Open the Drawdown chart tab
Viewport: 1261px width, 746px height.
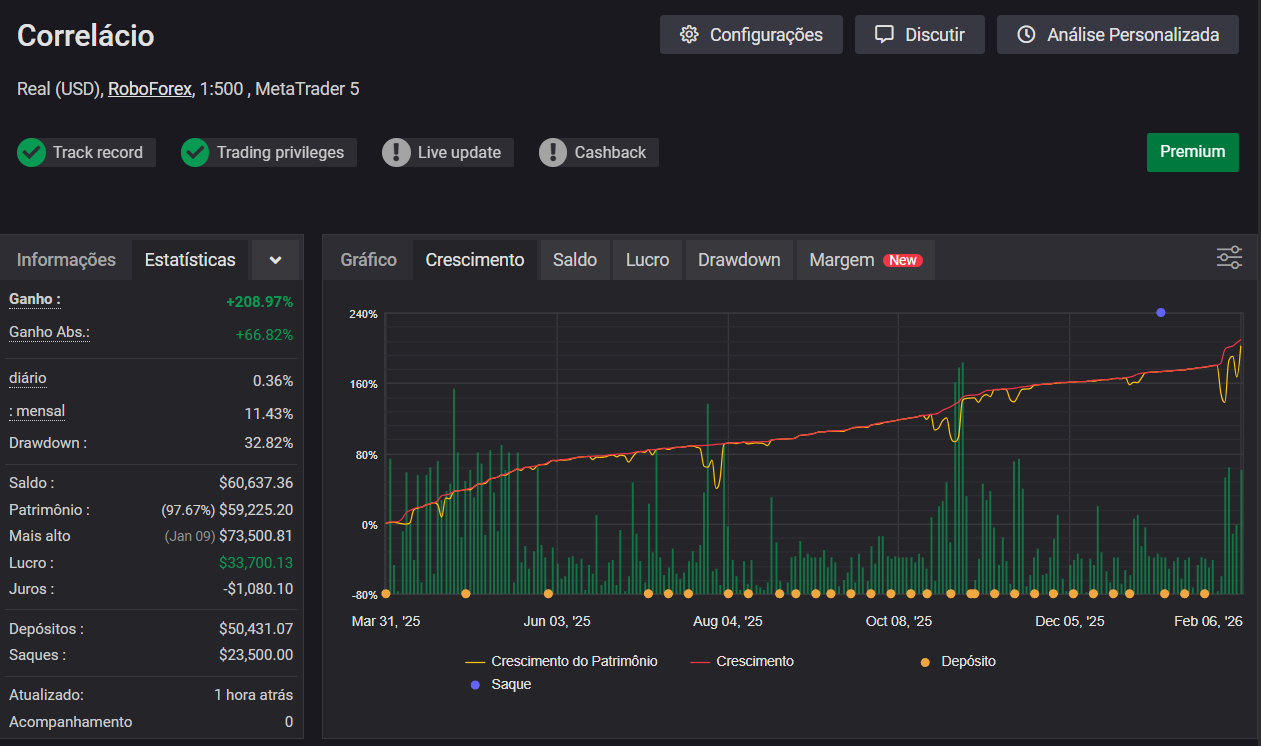(x=739, y=260)
